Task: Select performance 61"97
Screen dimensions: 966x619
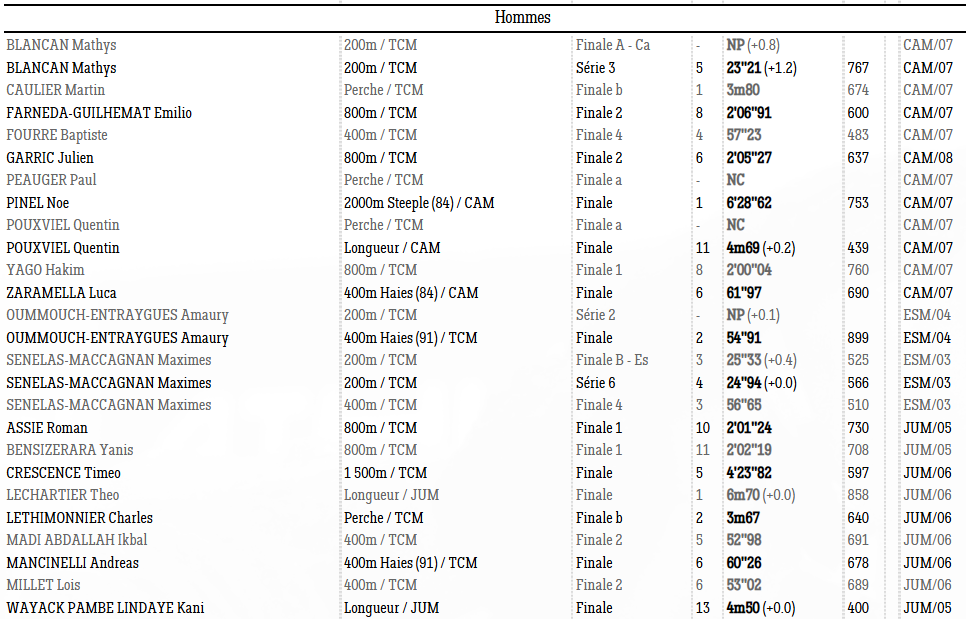Action: point(744,293)
